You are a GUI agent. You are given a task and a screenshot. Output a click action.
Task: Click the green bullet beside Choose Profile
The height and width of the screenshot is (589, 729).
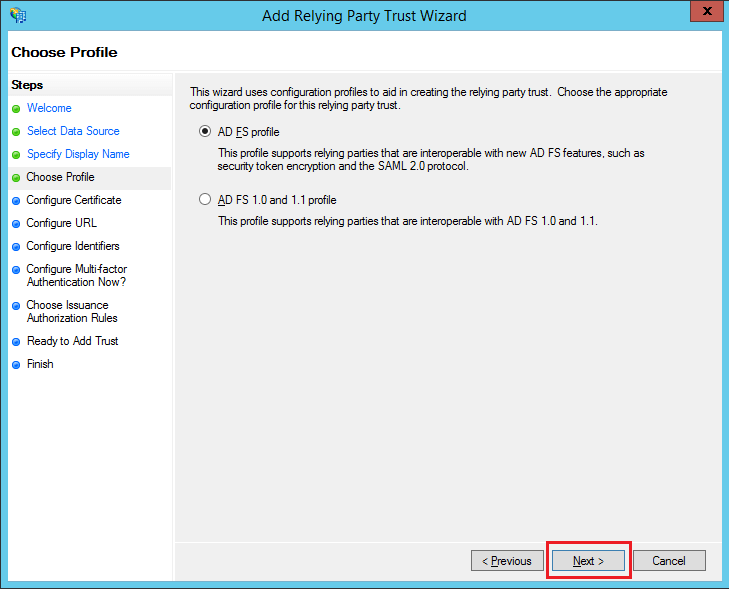pos(16,178)
